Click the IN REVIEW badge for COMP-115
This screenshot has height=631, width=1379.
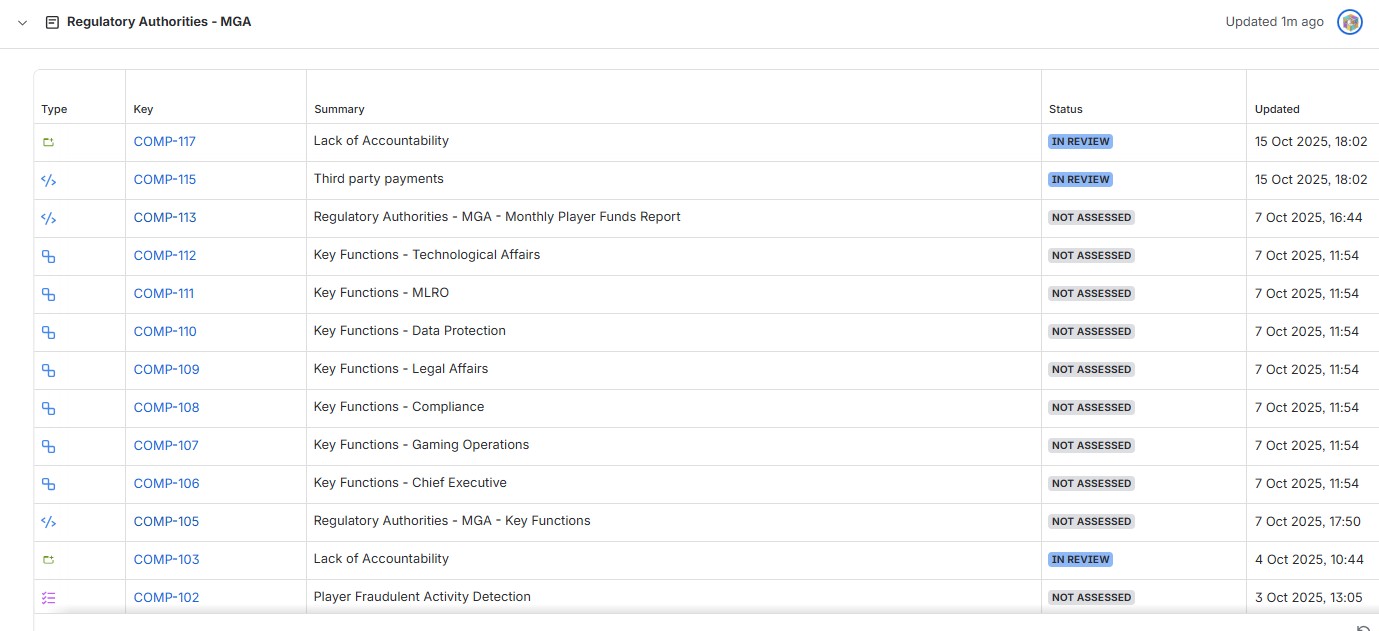coord(1080,180)
